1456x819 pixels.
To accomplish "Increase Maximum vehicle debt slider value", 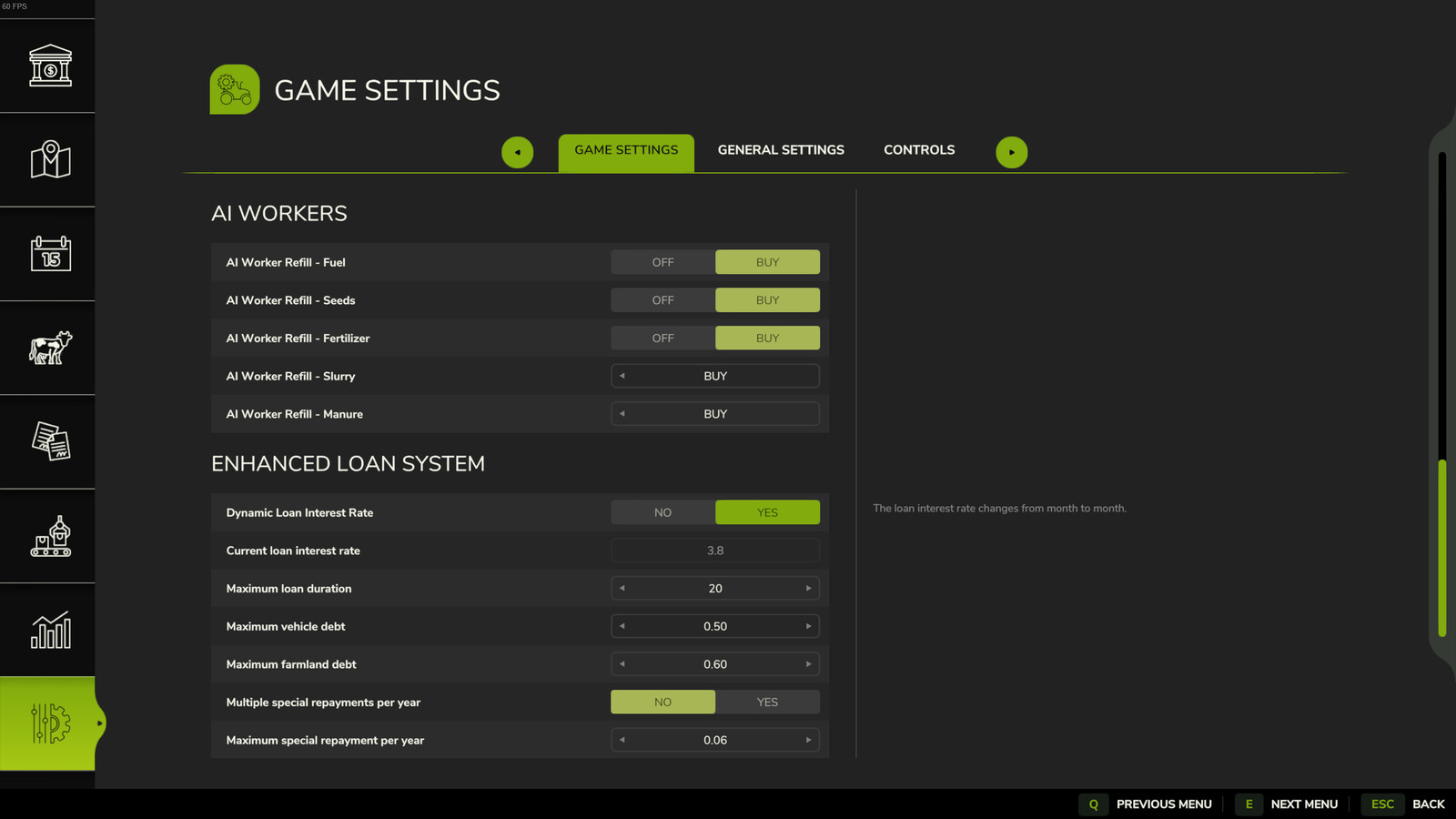I will coord(808,626).
